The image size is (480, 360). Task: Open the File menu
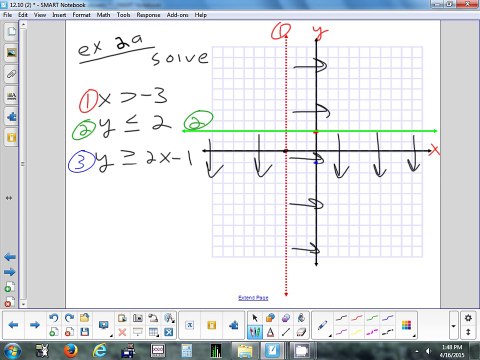7,15
